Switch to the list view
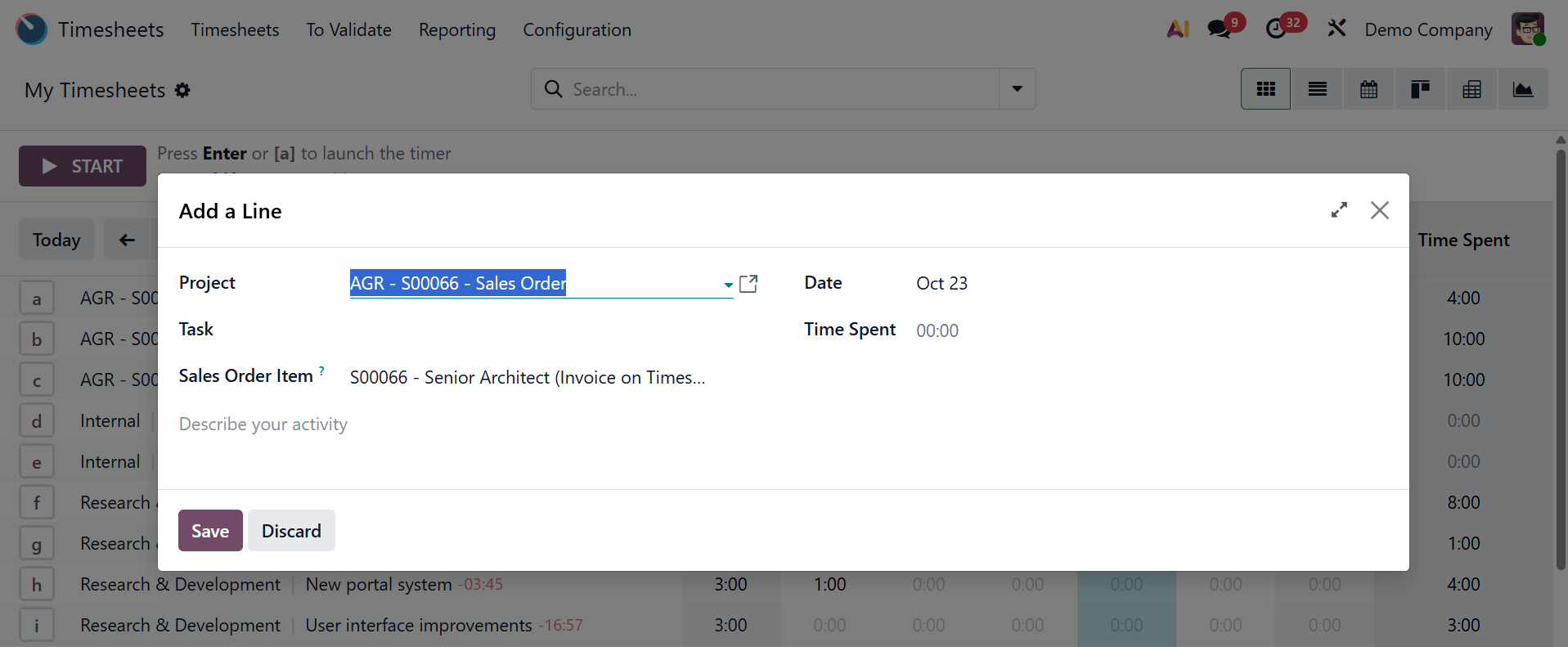Image resolution: width=1568 pixels, height=647 pixels. coord(1317,89)
